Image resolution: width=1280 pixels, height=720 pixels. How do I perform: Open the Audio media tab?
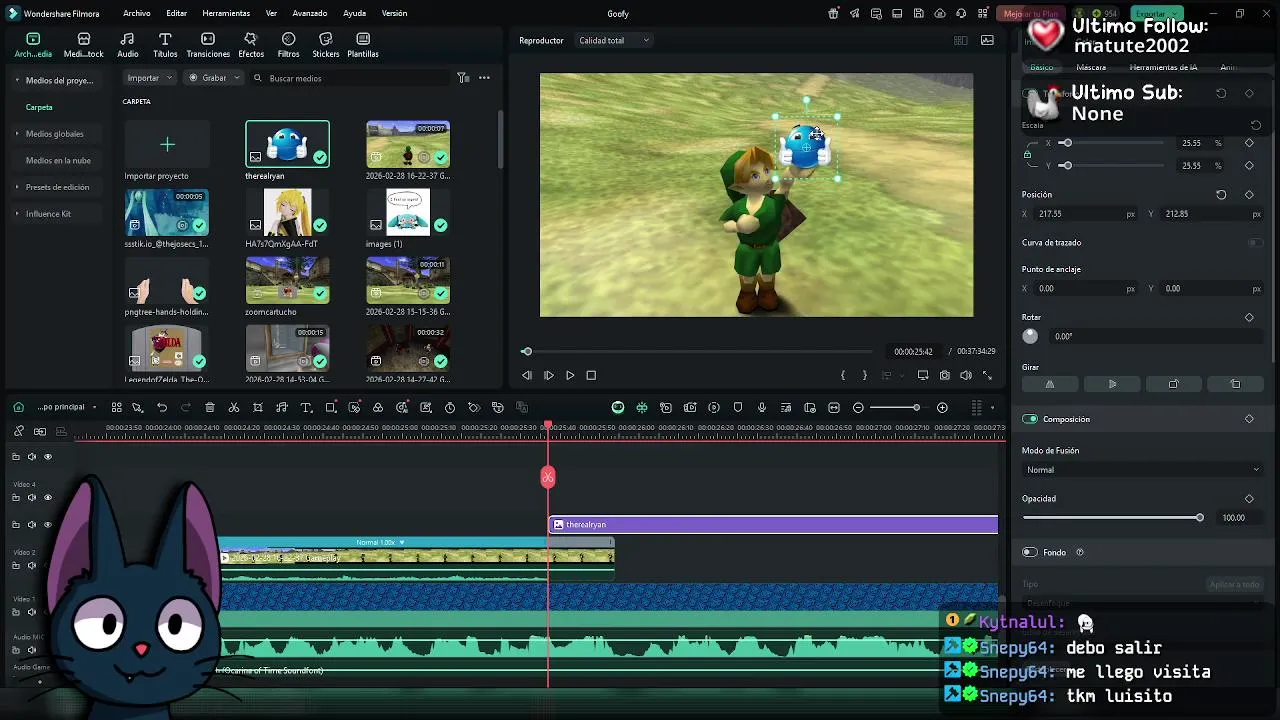click(128, 45)
